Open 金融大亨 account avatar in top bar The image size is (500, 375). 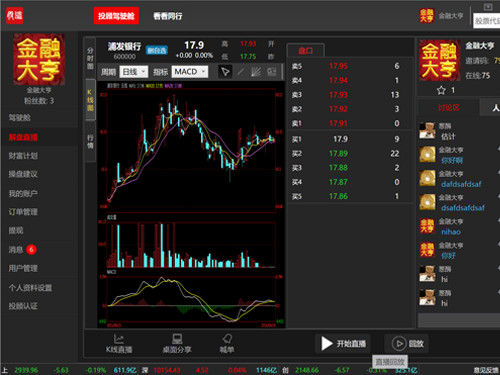(x=426, y=16)
